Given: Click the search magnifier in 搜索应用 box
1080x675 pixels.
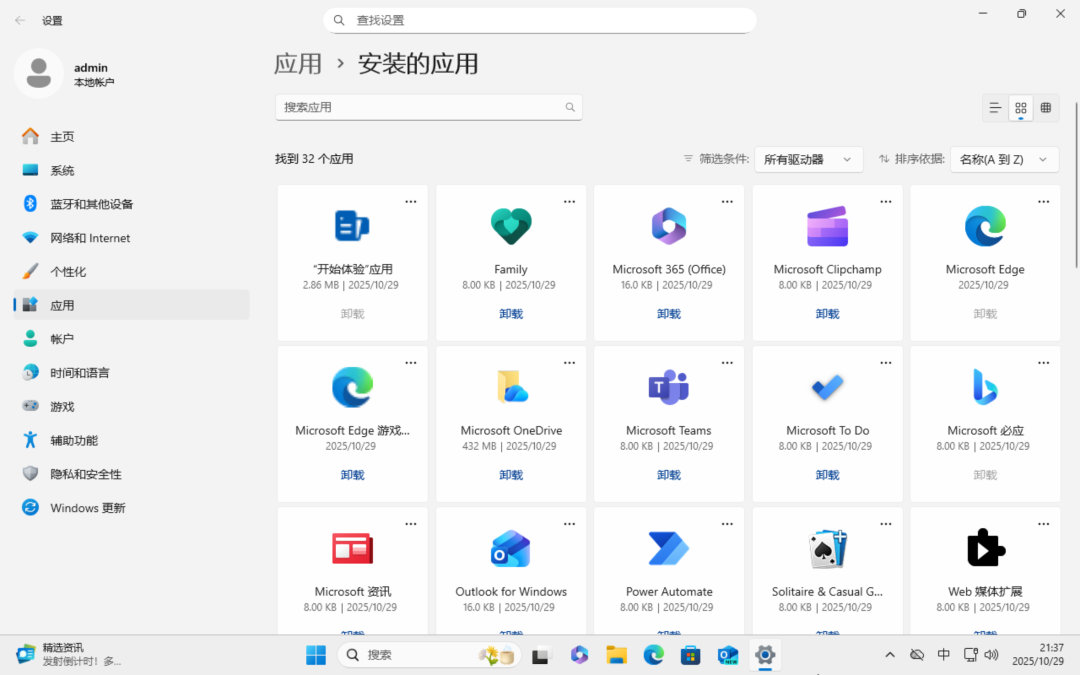Looking at the screenshot, I should [570, 107].
